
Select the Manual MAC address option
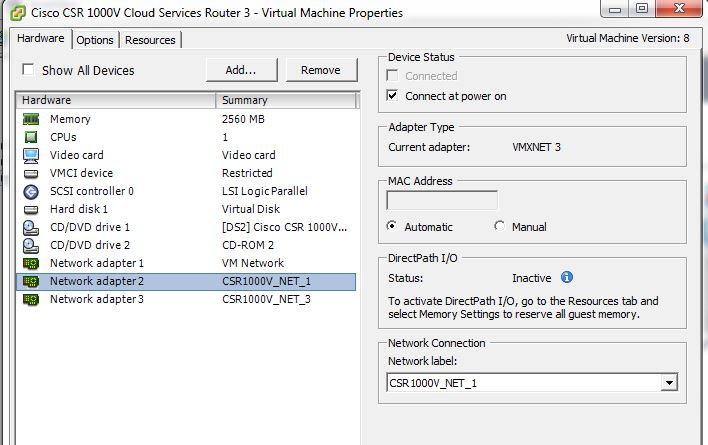499,226
